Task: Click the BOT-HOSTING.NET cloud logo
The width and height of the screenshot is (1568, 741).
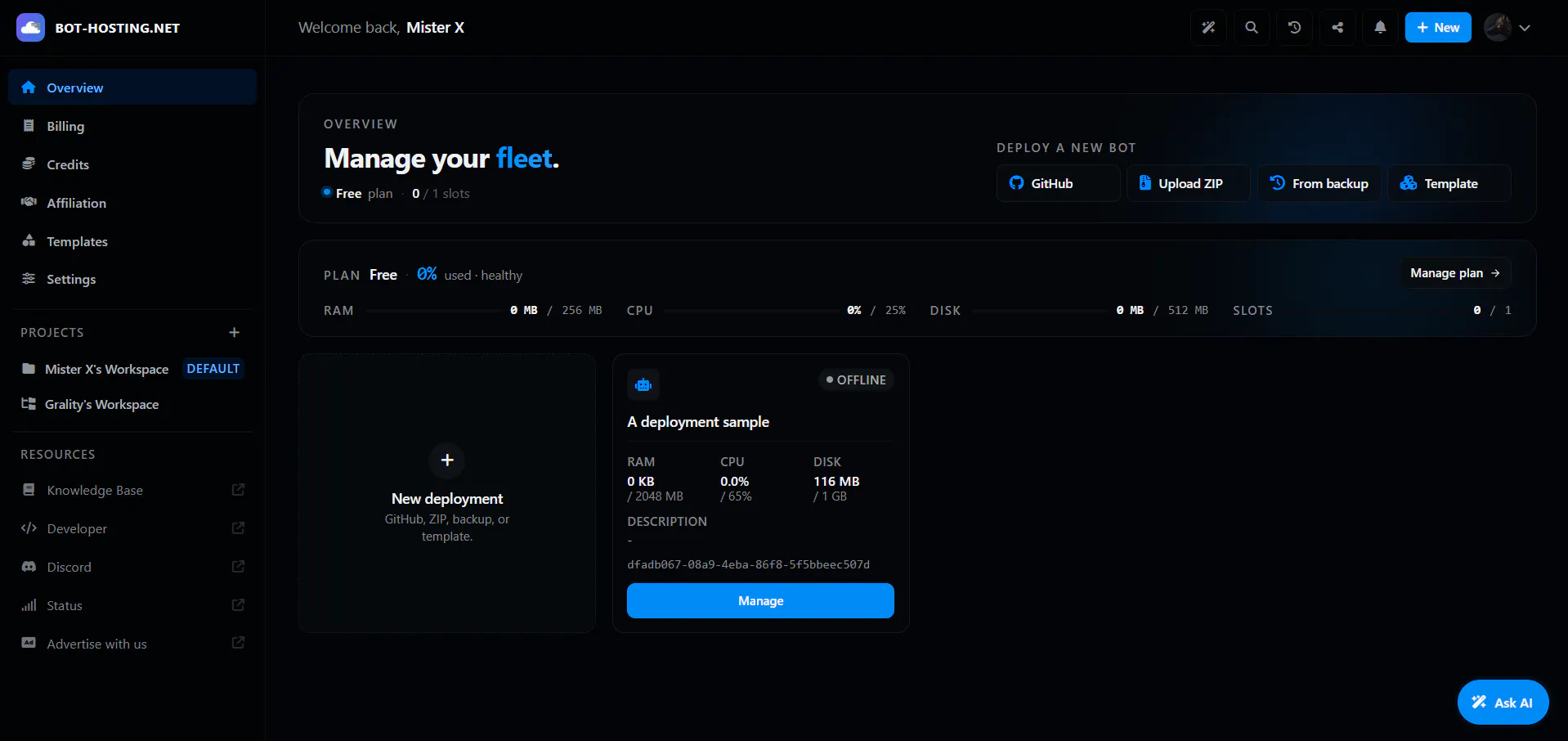Action: tap(30, 27)
